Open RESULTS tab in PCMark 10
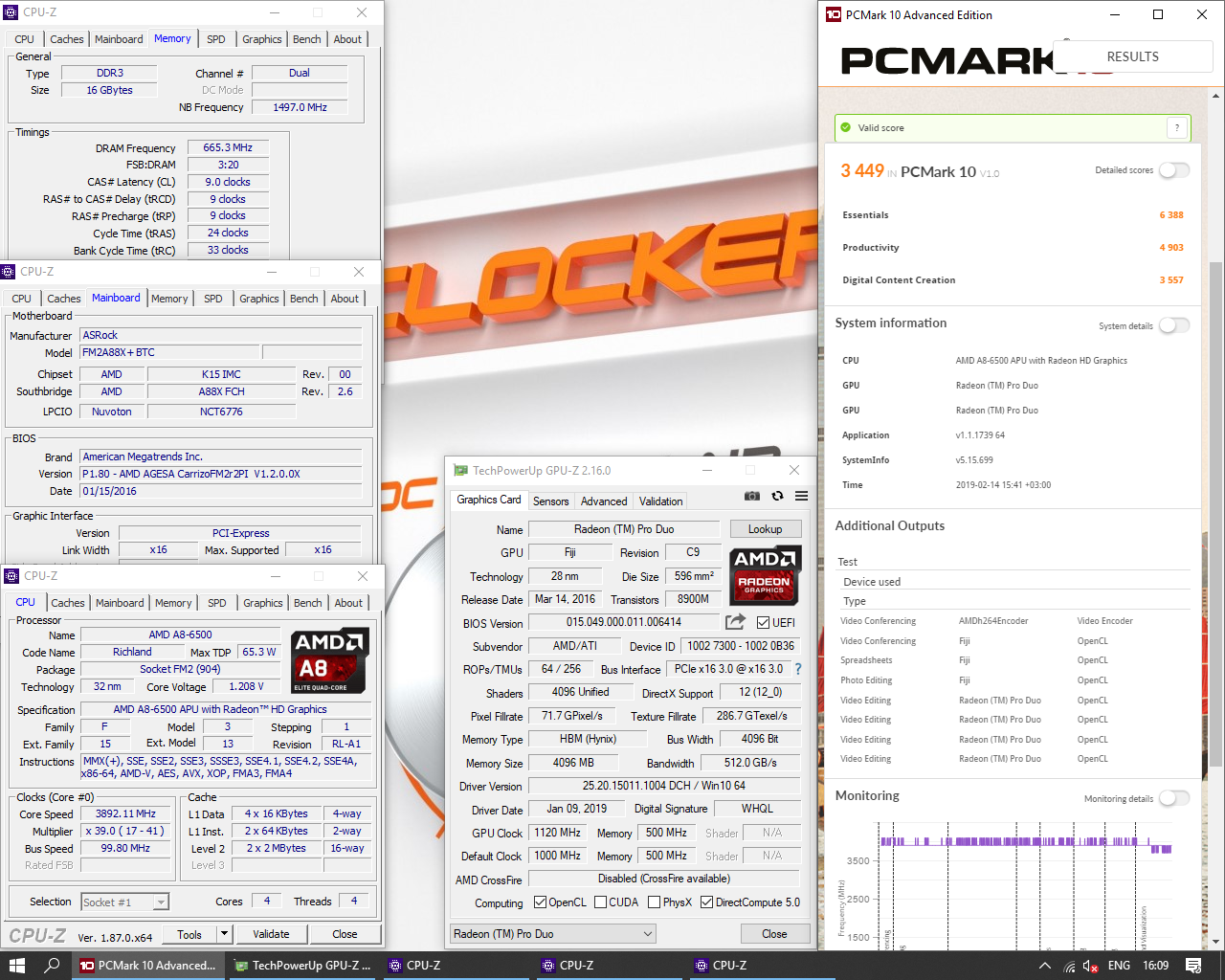Screen dimensions: 1225x980 pos(1133,56)
